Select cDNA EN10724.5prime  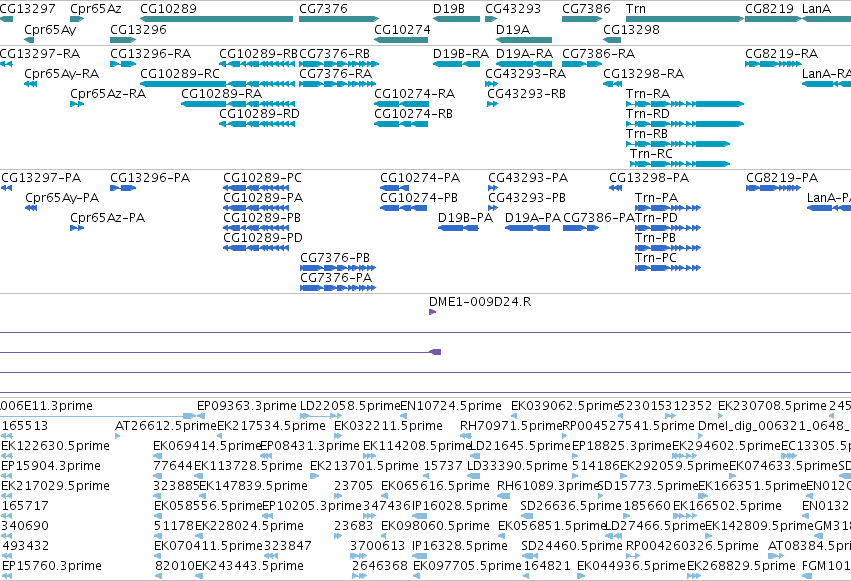404,416
